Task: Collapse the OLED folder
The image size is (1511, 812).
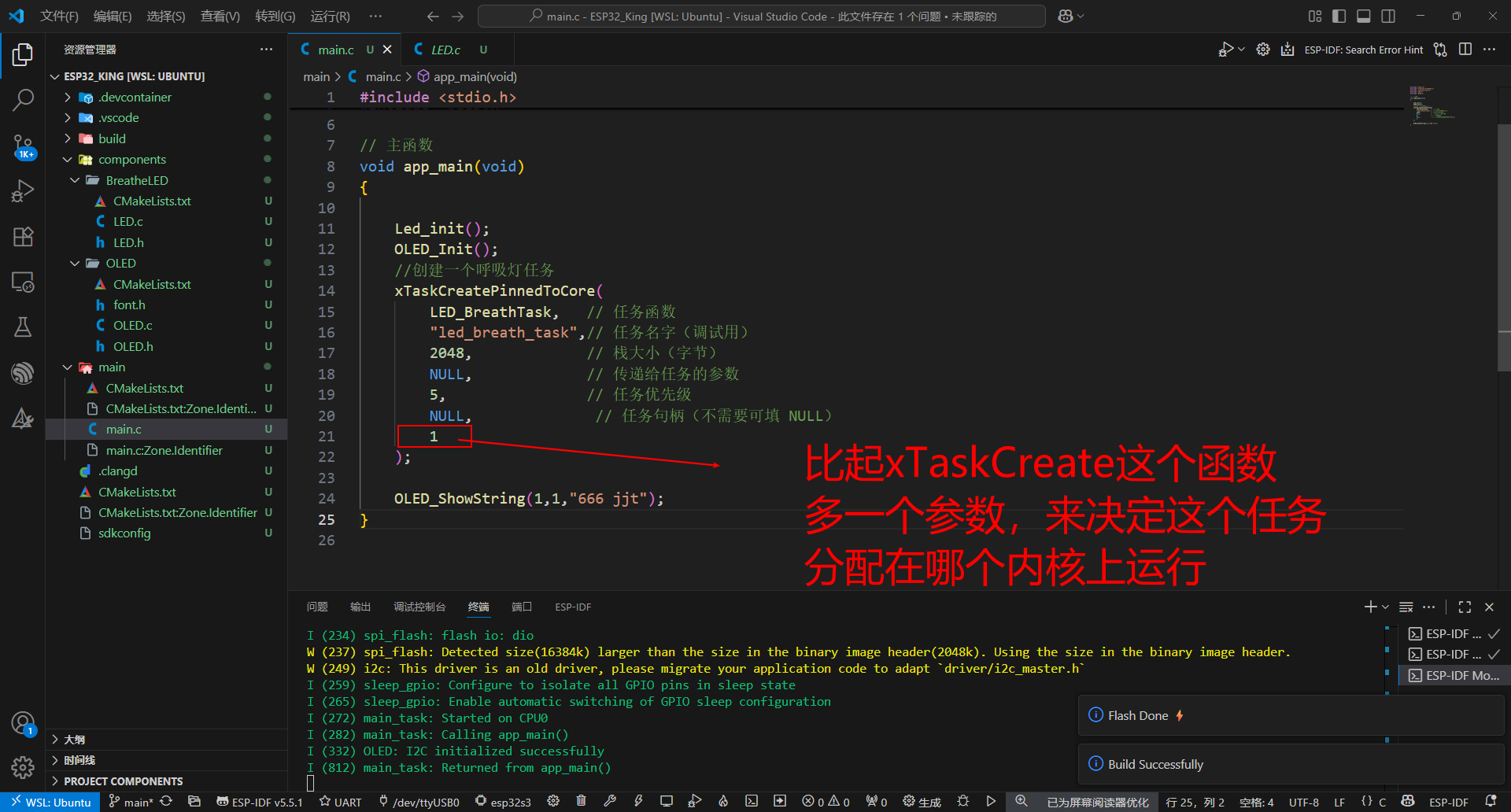Action: tap(75, 263)
